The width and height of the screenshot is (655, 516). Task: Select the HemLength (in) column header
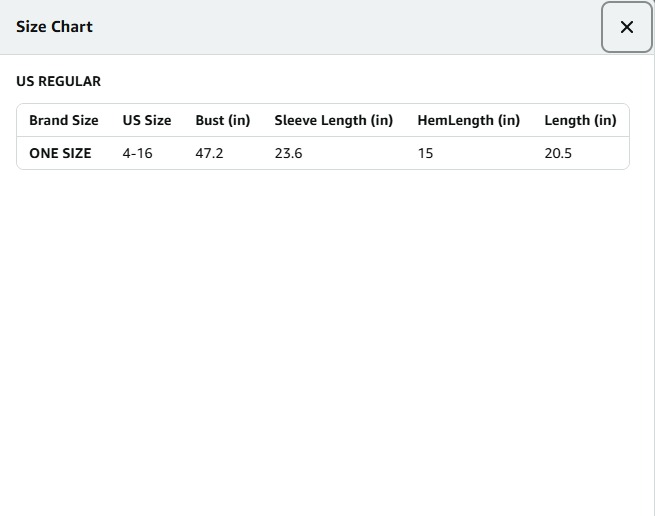pos(469,120)
